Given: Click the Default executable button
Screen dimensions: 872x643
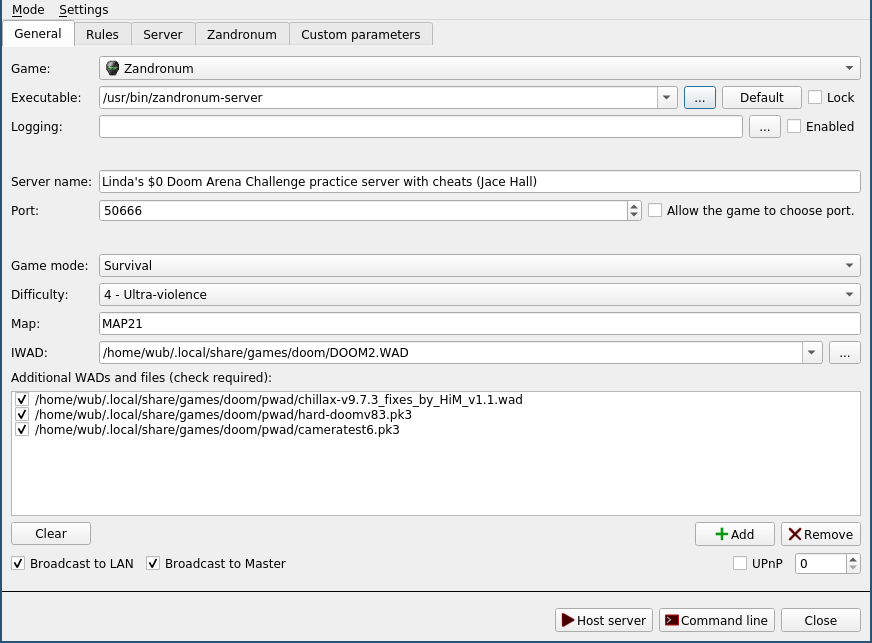Looking at the screenshot, I should 761,97.
